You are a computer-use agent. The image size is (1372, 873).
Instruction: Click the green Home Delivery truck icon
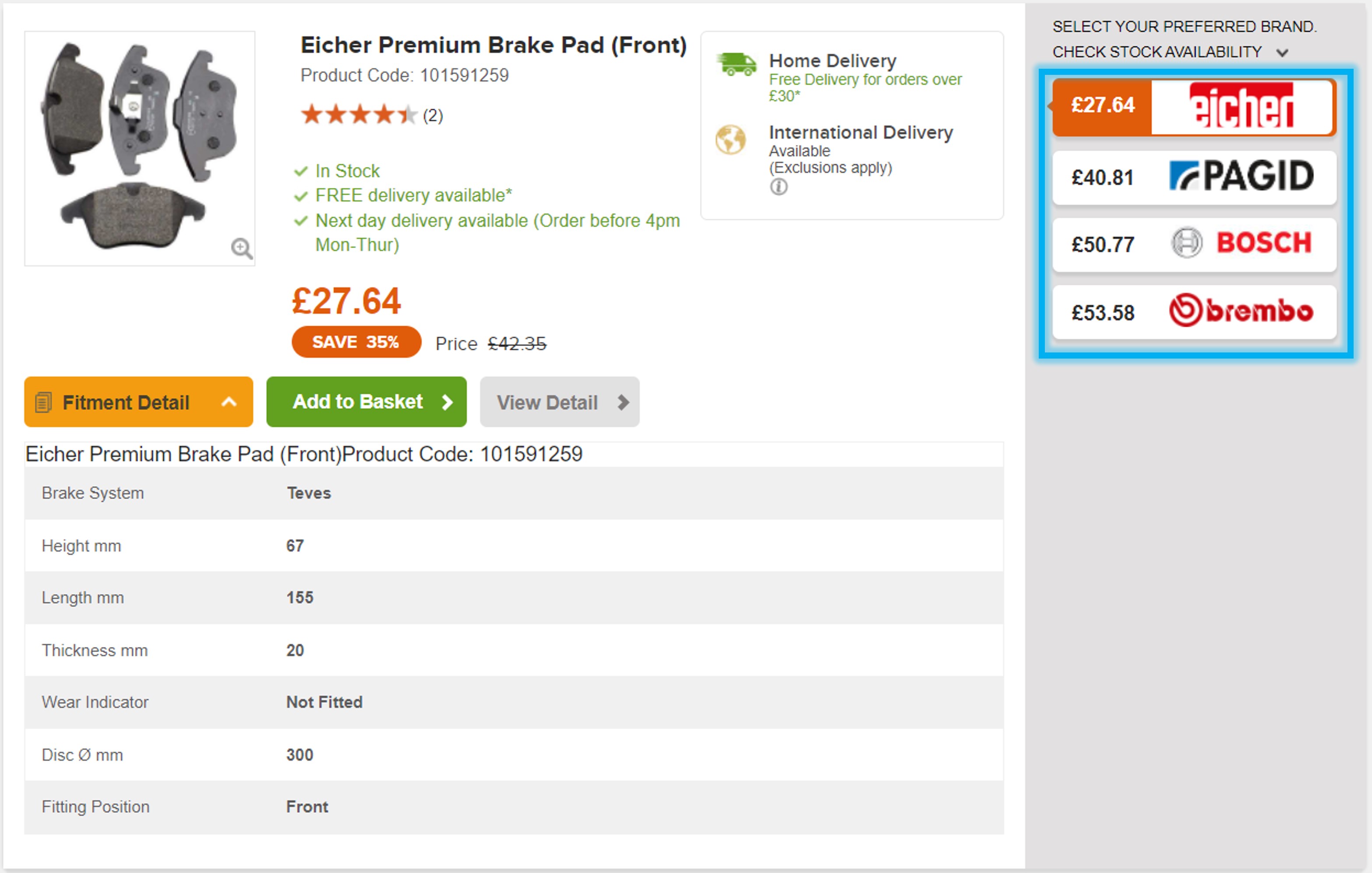[737, 64]
